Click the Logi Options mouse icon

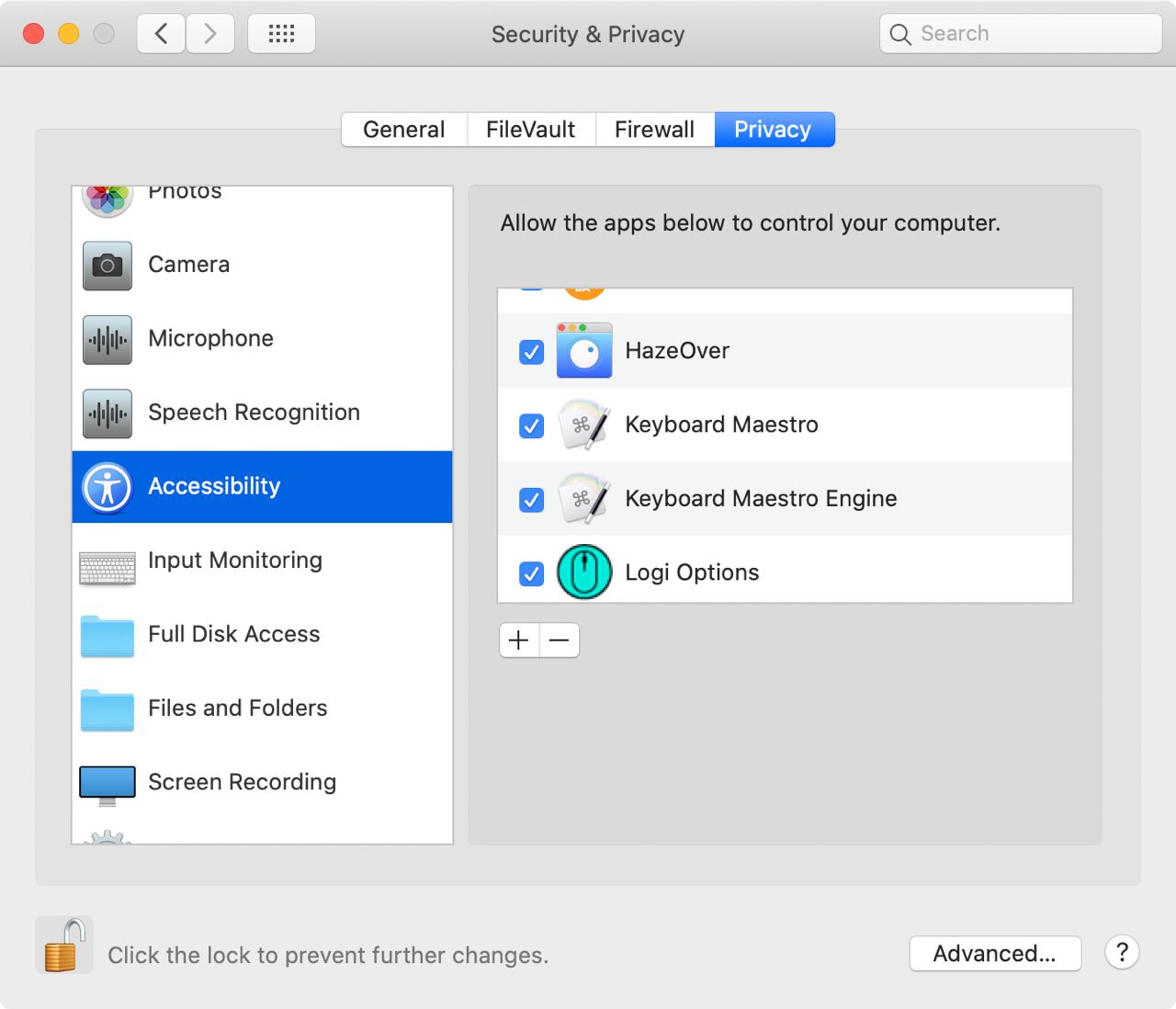coord(584,573)
